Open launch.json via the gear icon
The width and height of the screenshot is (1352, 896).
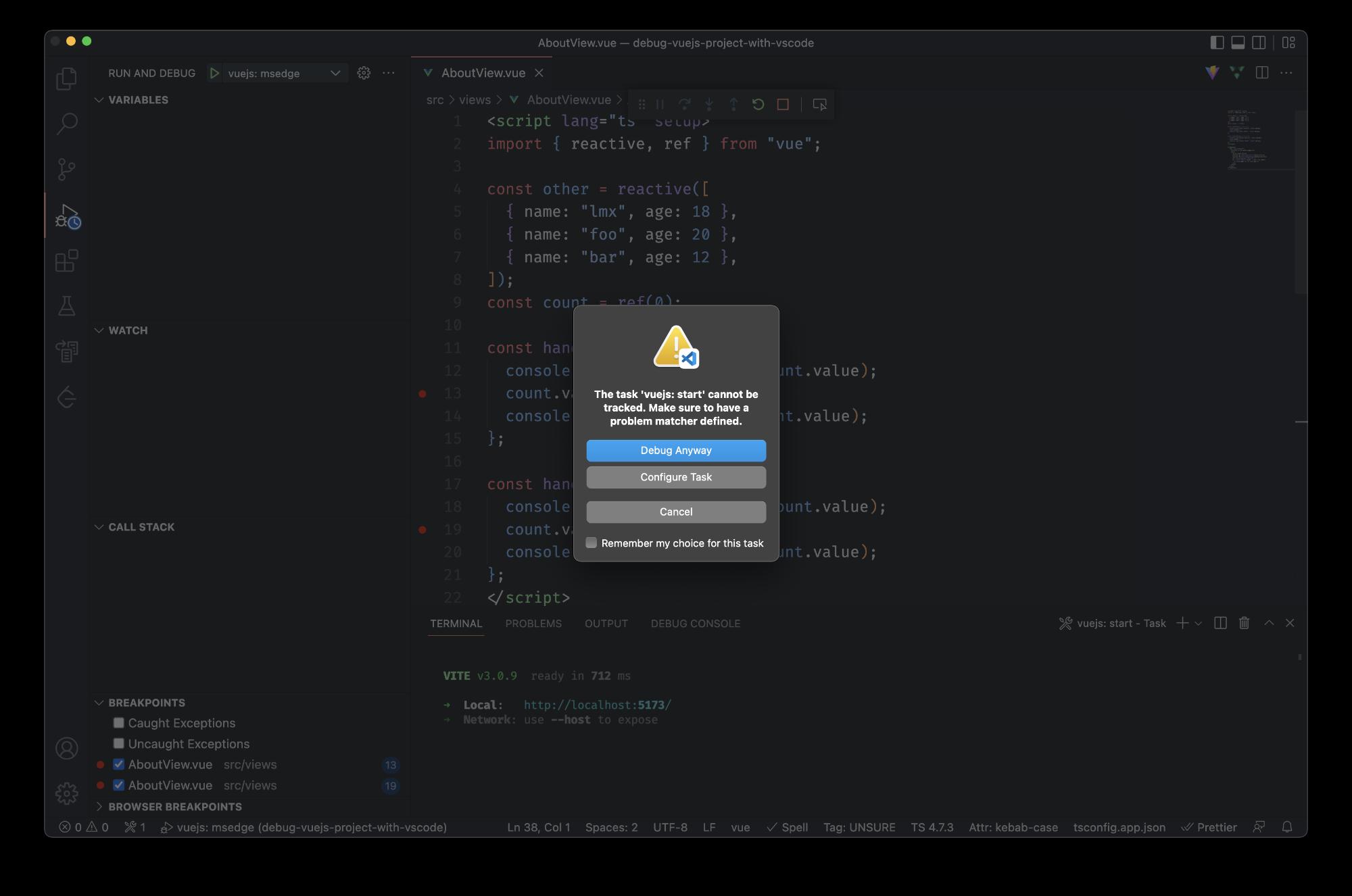pyautogui.click(x=364, y=73)
